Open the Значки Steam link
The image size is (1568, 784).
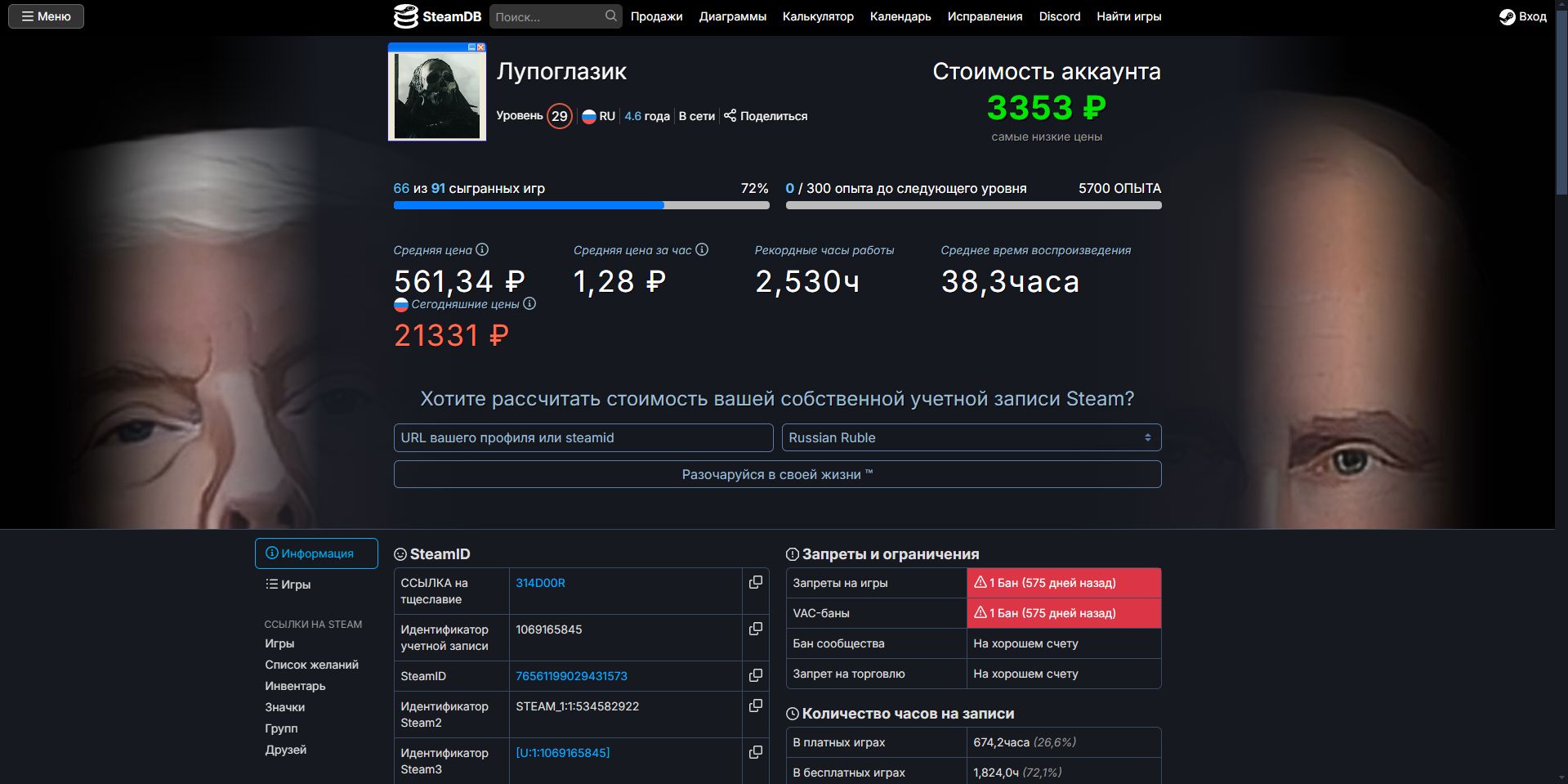(284, 707)
